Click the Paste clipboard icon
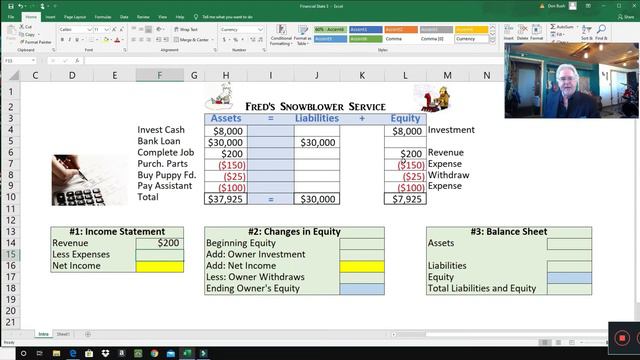The height and width of the screenshot is (360, 640). 11,31
